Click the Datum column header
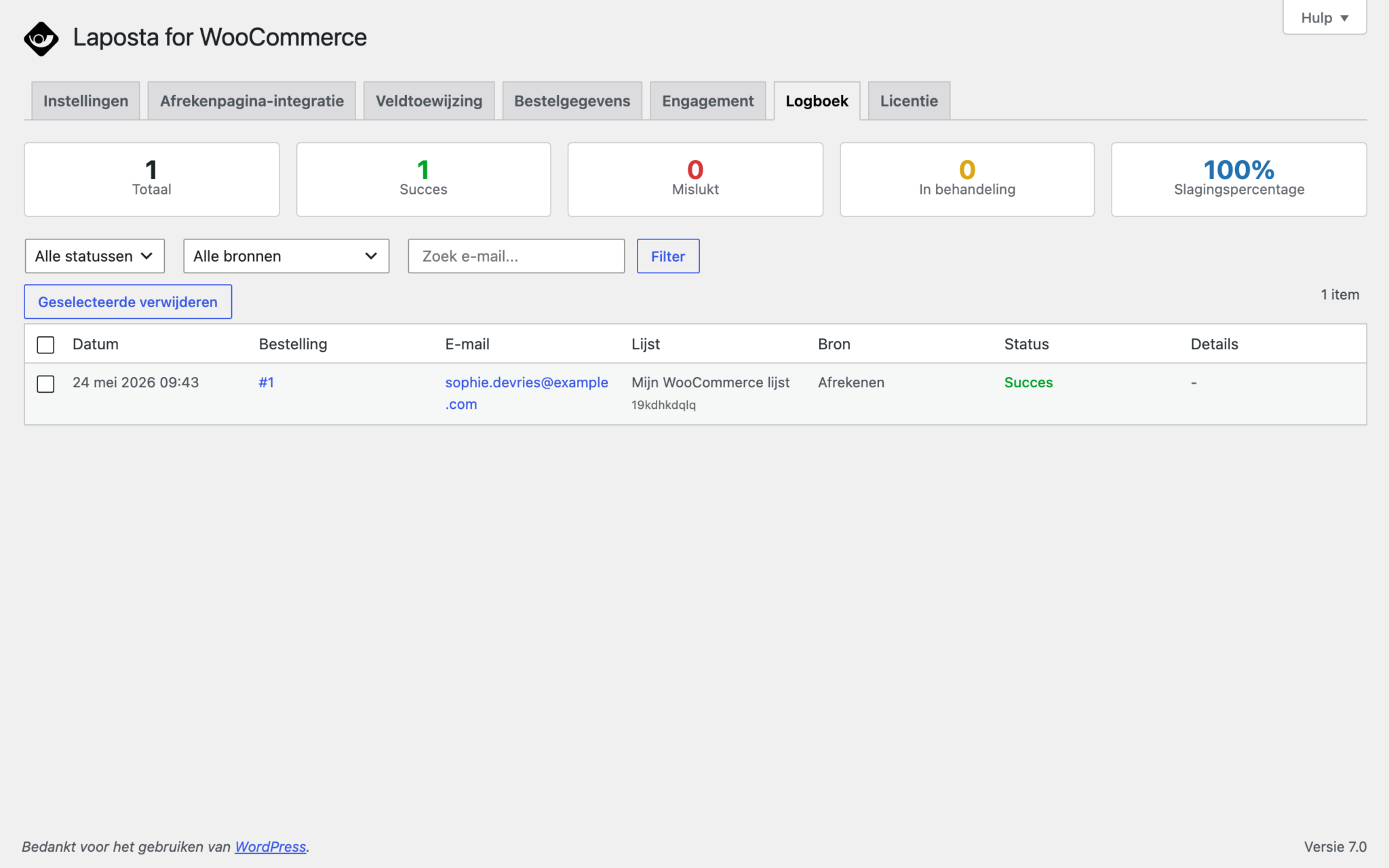Screen dimensions: 1389x868 (x=96, y=344)
